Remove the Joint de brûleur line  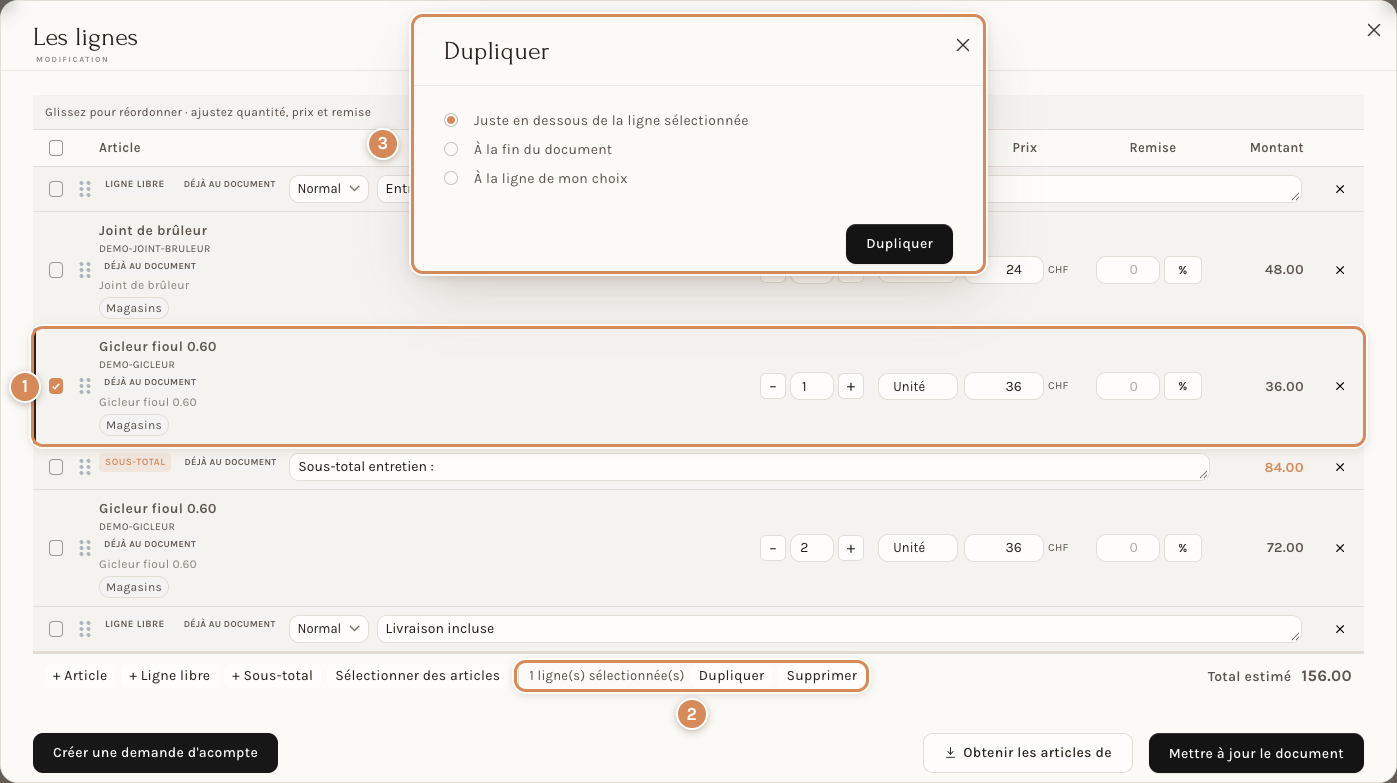tap(1340, 270)
